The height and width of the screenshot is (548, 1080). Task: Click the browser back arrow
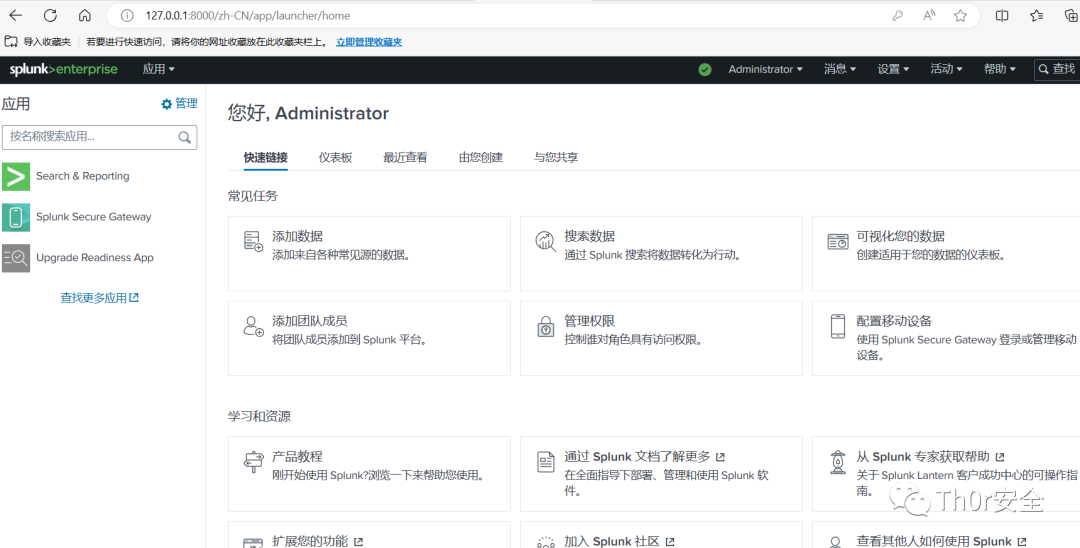(15, 15)
